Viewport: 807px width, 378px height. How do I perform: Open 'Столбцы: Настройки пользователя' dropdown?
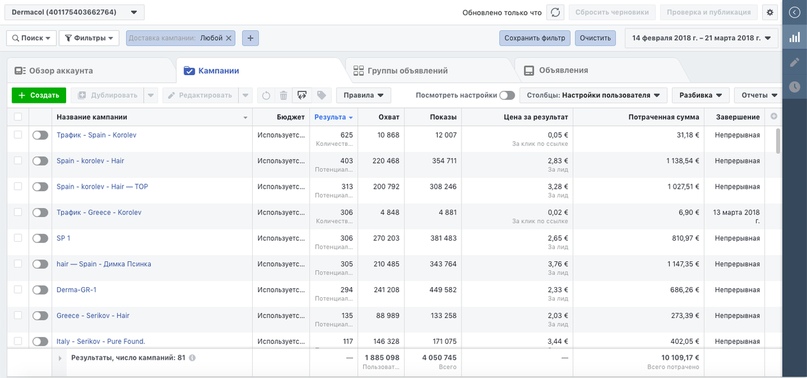(x=593, y=95)
